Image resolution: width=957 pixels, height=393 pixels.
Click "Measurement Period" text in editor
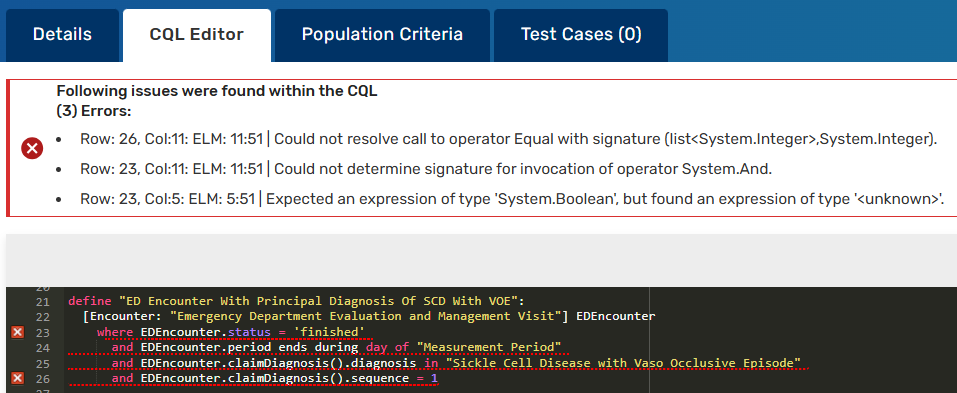(x=489, y=347)
